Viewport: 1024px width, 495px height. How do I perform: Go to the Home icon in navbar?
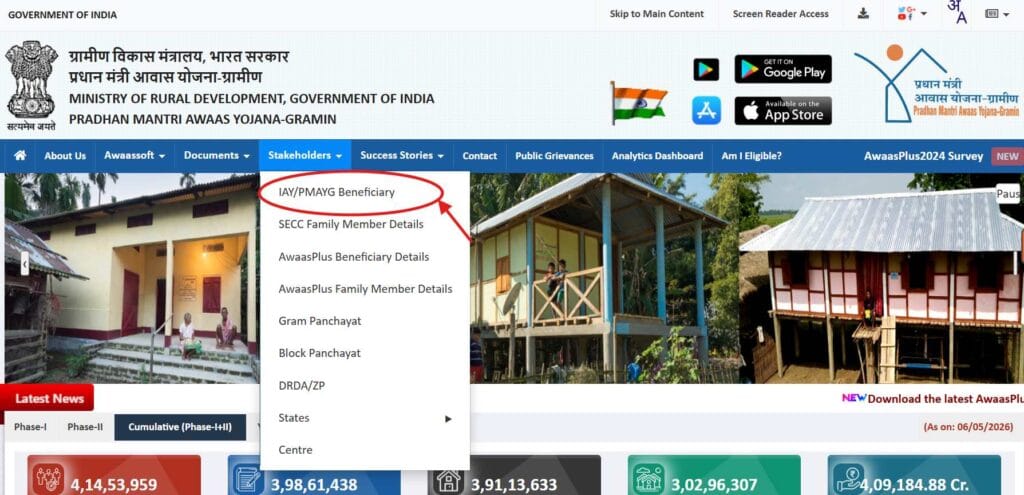coord(20,155)
